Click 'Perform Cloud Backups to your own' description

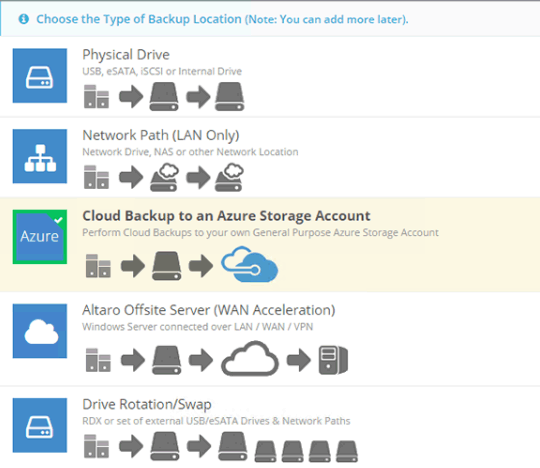[260, 233]
